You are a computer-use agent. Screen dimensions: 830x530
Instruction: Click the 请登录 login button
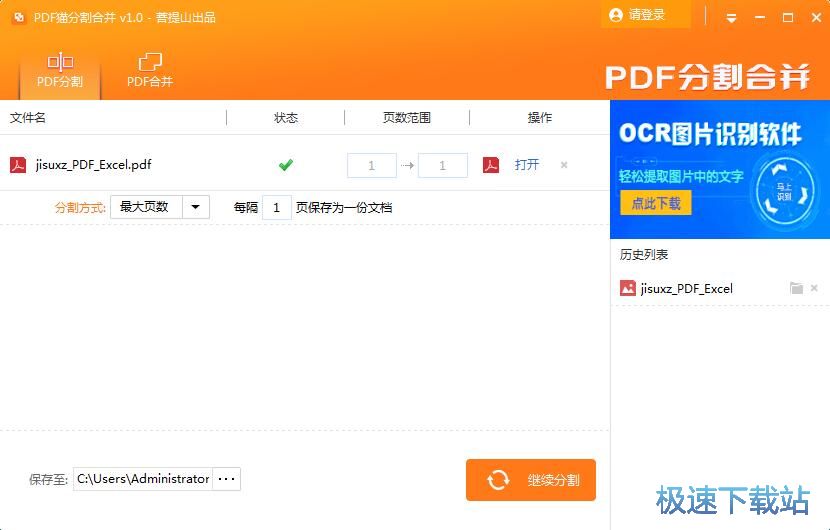pyautogui.click(x=645, y=15)
